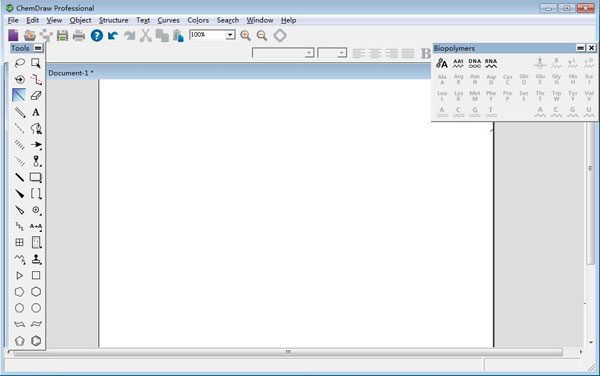This screenshot has width=600, height=376.
Task: Click the Undo arrow icon
Action: [113, 36]
